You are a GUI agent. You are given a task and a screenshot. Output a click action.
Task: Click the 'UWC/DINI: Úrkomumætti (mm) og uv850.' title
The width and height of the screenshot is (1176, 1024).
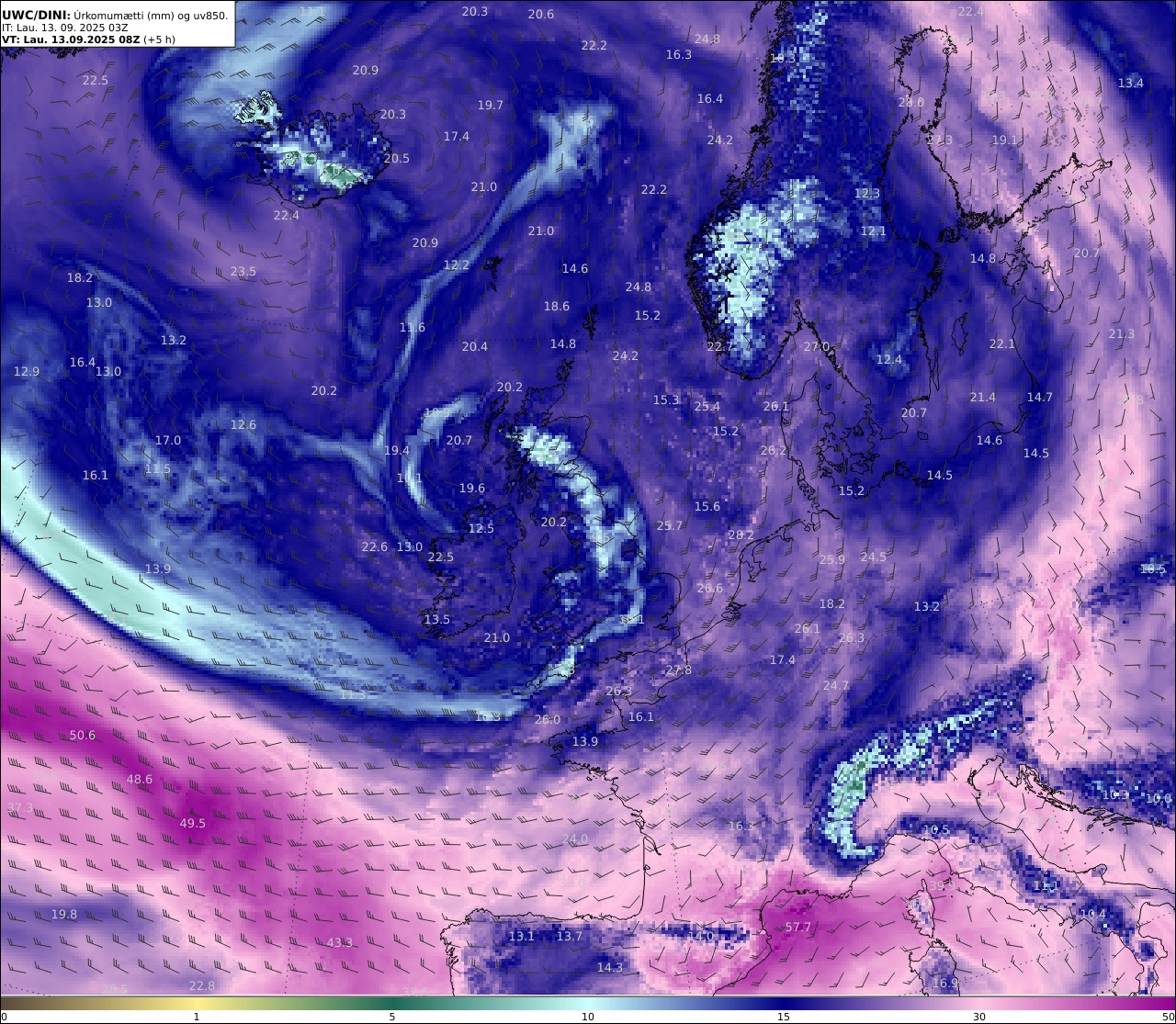pyautogui.click(x=115, y=15)
